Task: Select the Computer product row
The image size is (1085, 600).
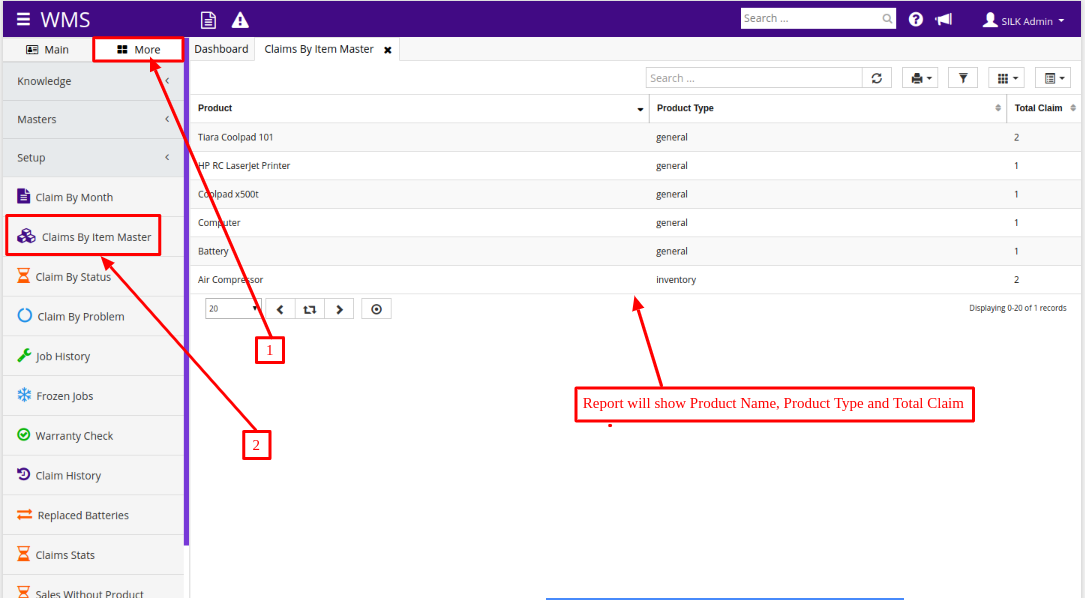Action: point(635,223)
